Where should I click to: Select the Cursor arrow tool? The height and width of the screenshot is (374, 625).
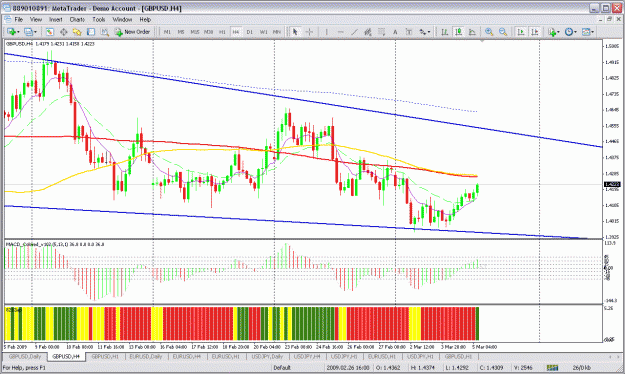click(x=295, y=32)
